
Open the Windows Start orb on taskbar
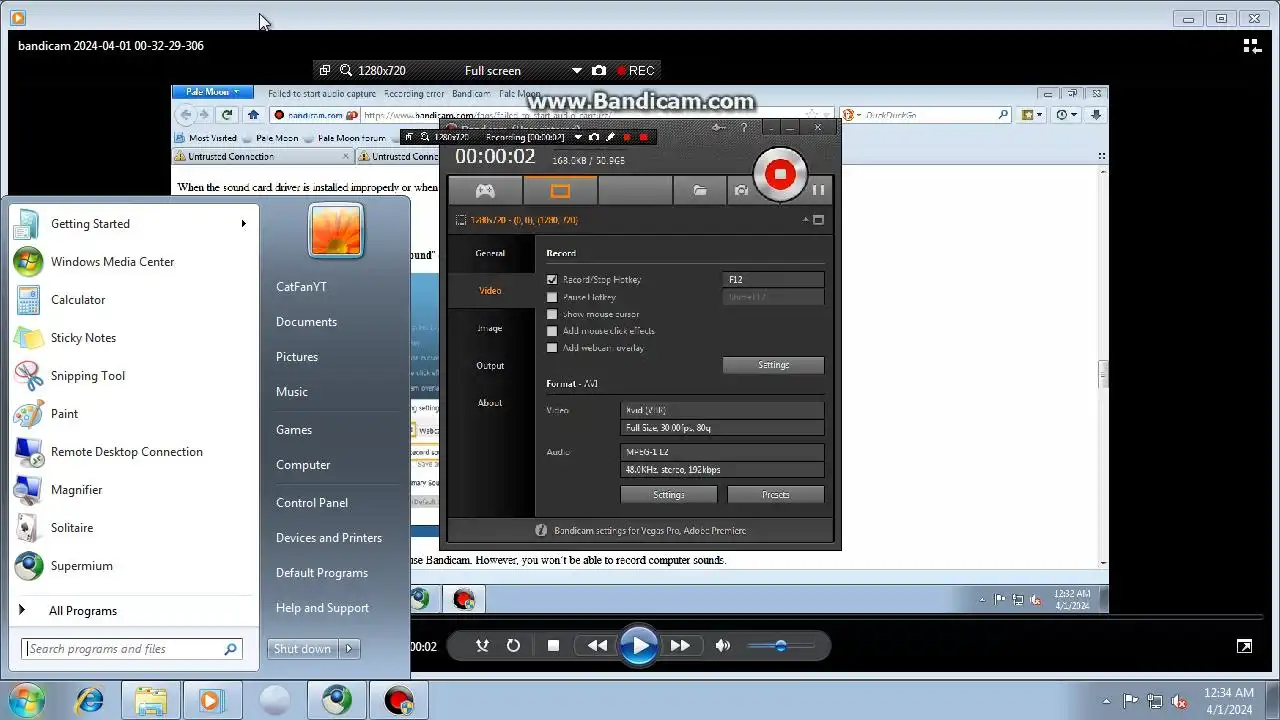pyautogui.click(x=26, y=700)
